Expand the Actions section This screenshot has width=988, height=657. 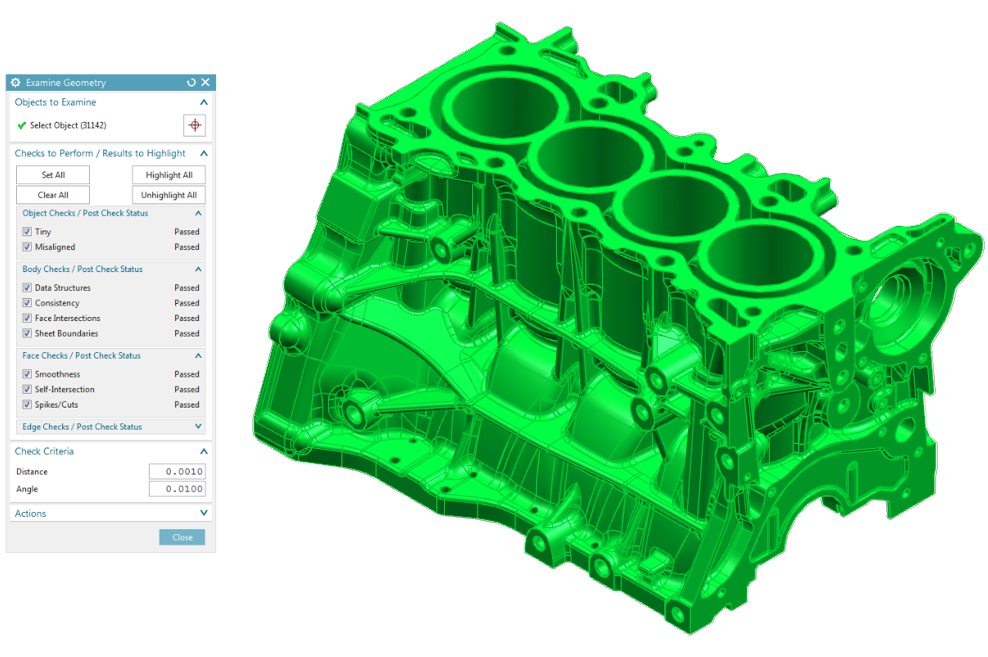[204, 513]
